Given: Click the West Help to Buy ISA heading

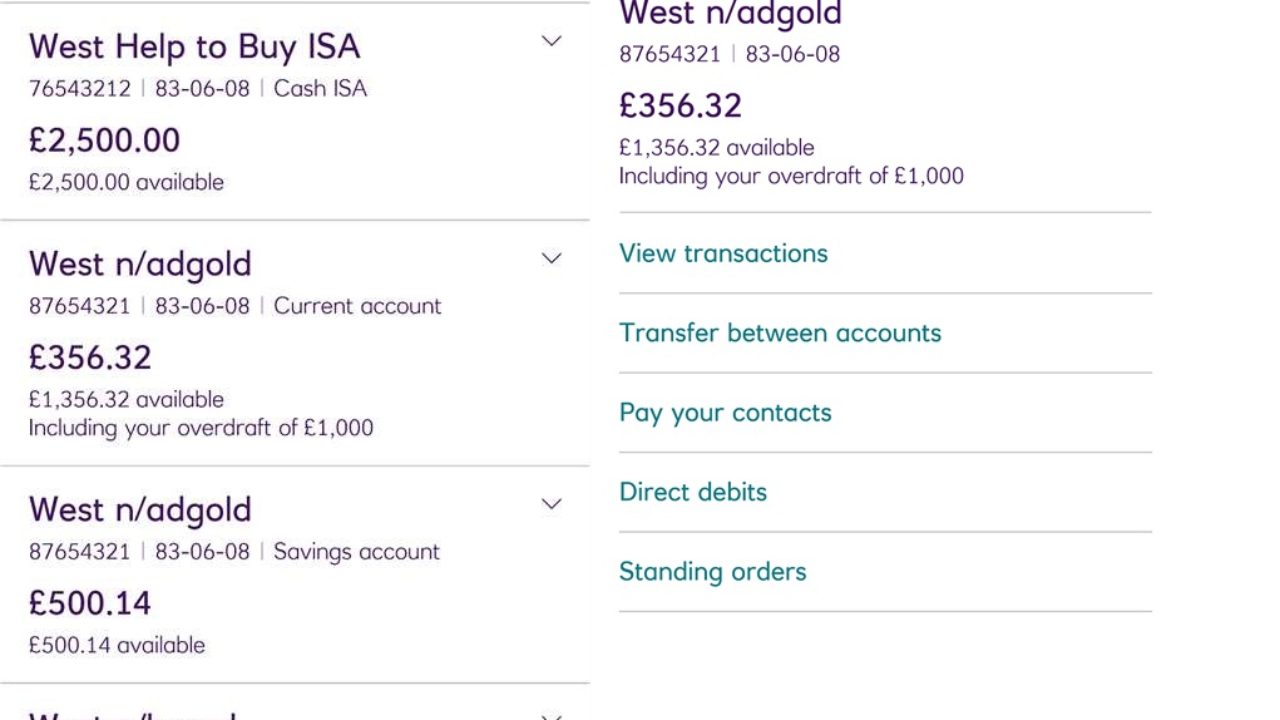Looking at the screenshot, I should point(194,46).
